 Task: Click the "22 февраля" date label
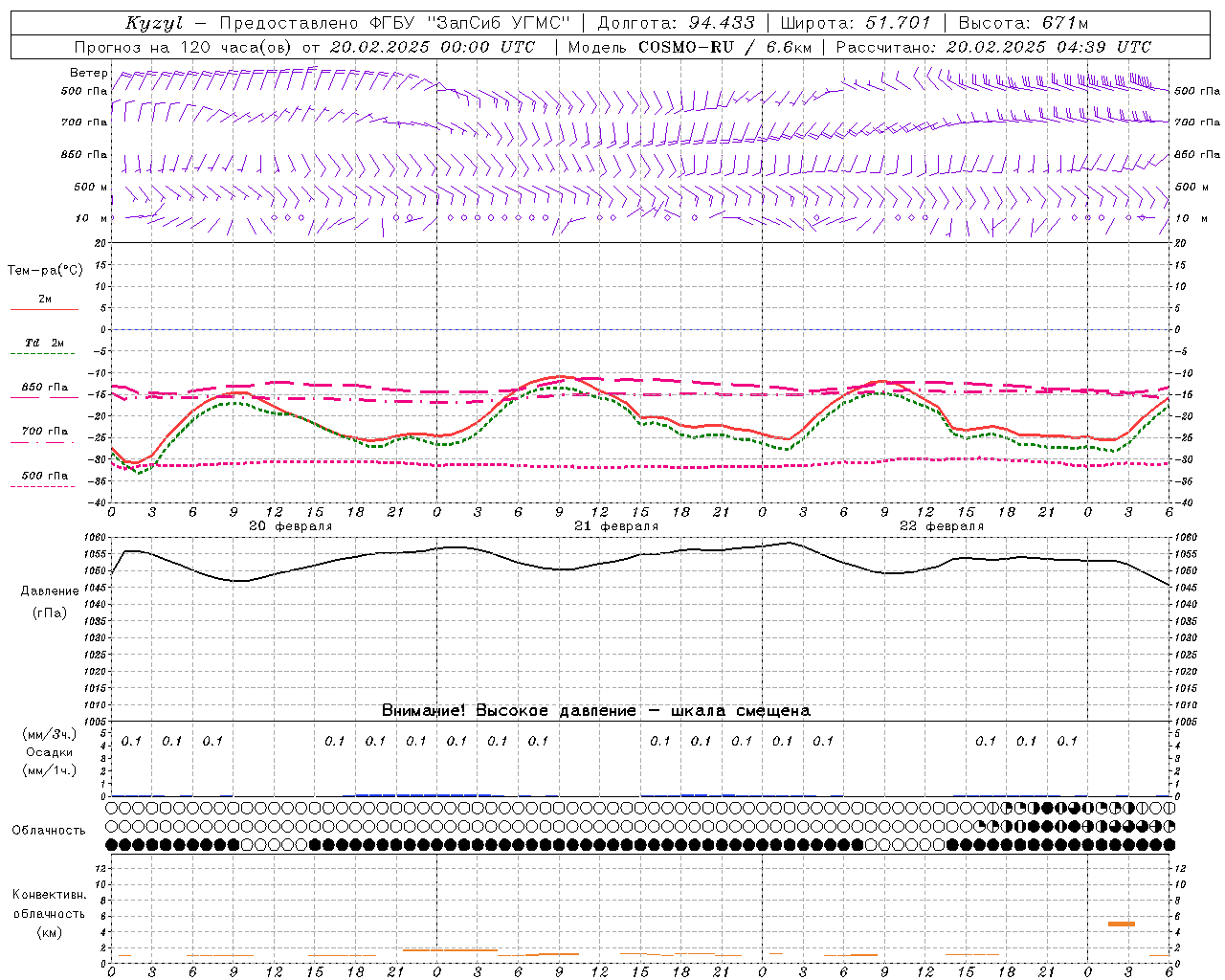pyautogui.click(x=942, y=526)
